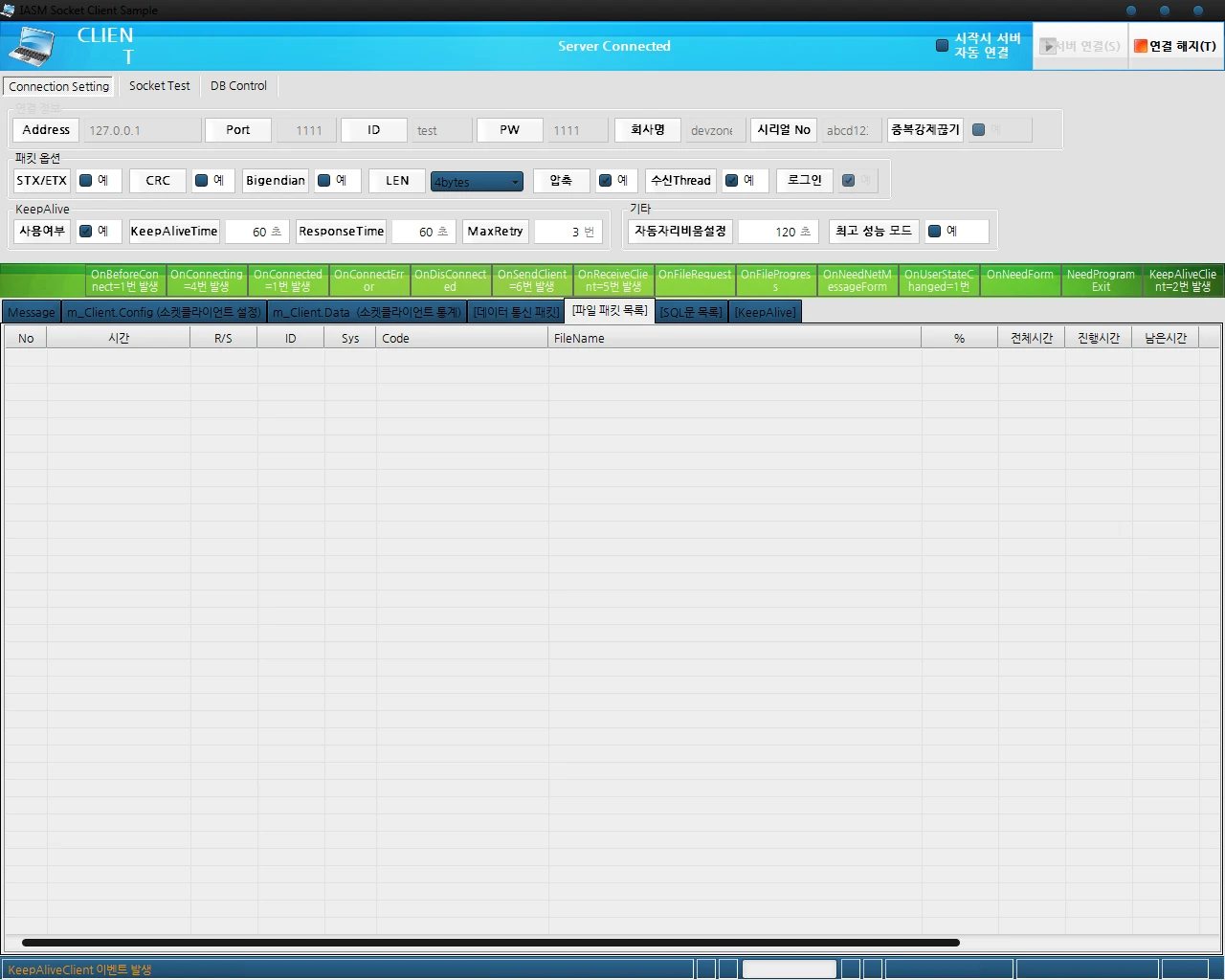The image size is (1225, 980).
Task: Toggle the KeepAlive 사용여부 checkbox
Action: tap(85, 231)
